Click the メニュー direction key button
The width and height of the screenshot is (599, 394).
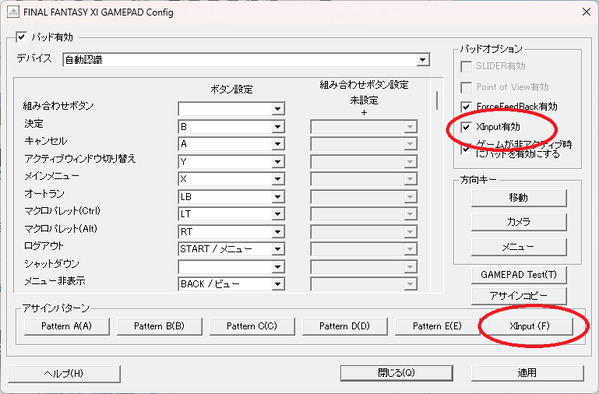point(518,247)
